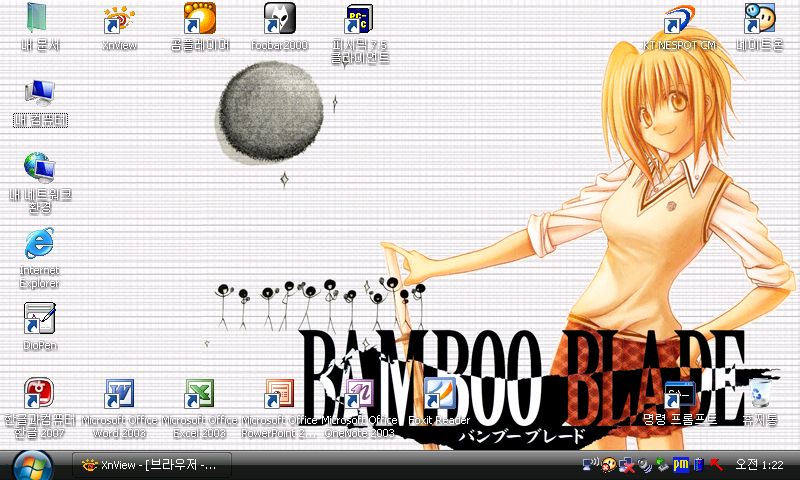Launch 한글 2007 word processor shortcut
800x480 pixels.
click(x=40, y=394)
